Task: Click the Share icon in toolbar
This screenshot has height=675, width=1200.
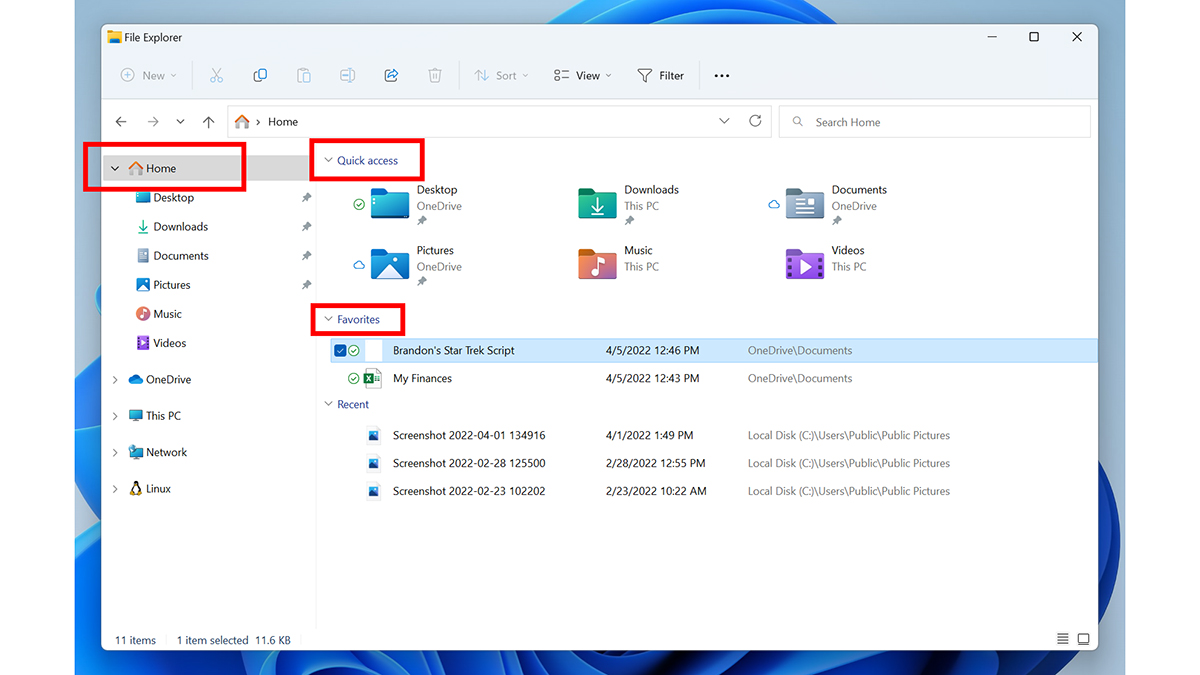Action: point(391,75)
